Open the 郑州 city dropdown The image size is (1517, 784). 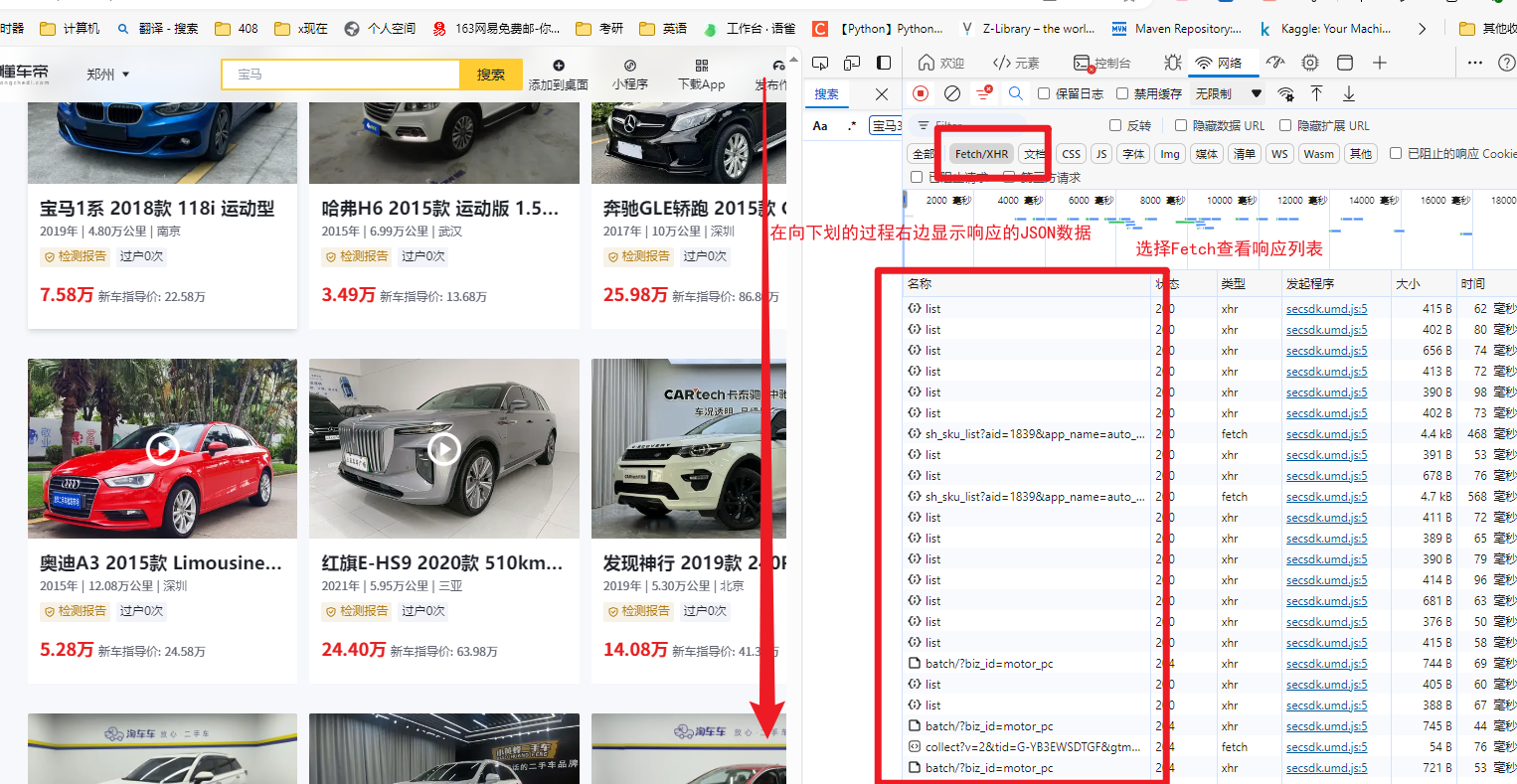coord(107,75)
